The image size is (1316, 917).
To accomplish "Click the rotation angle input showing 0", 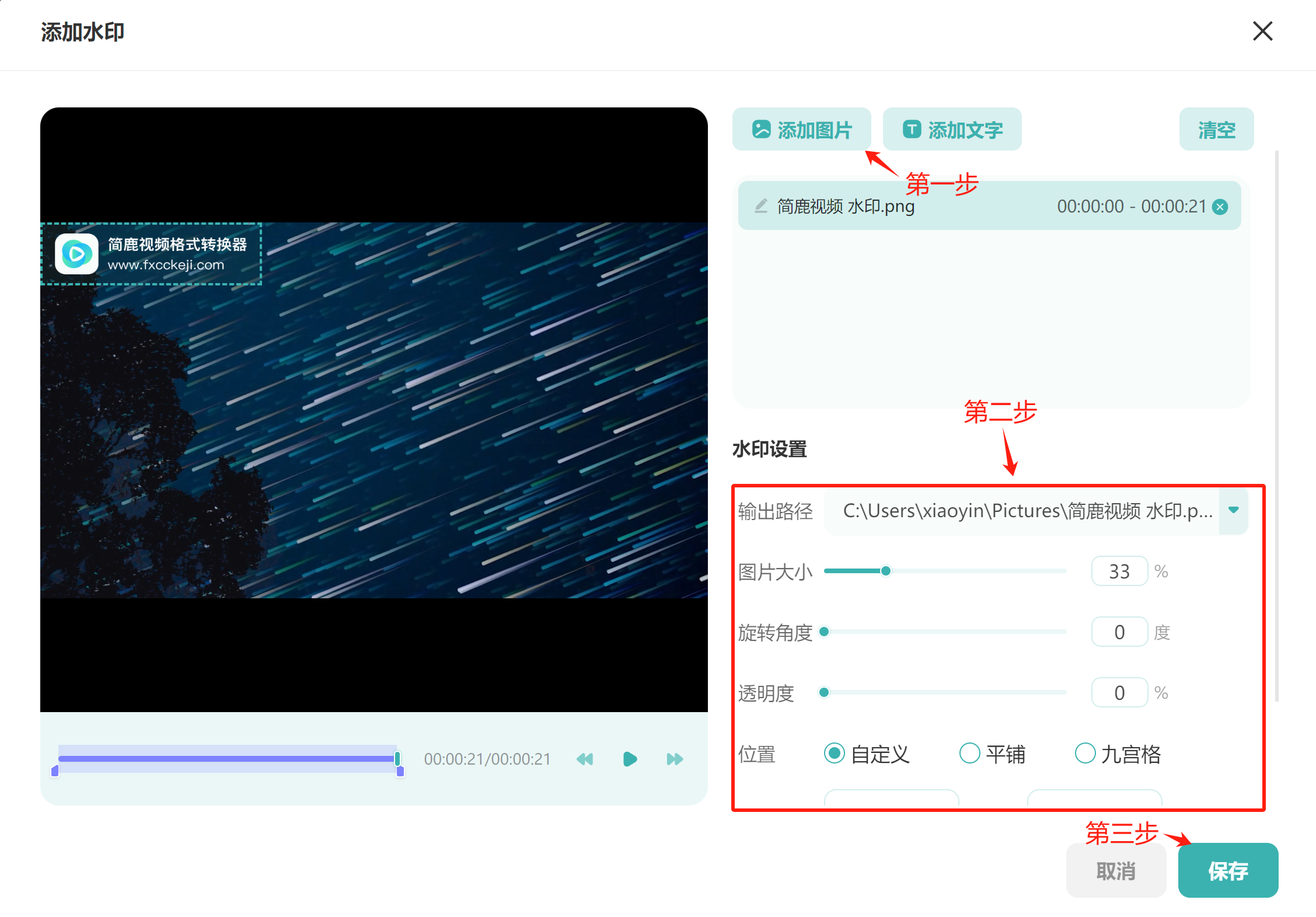I will pos(1119,631).
